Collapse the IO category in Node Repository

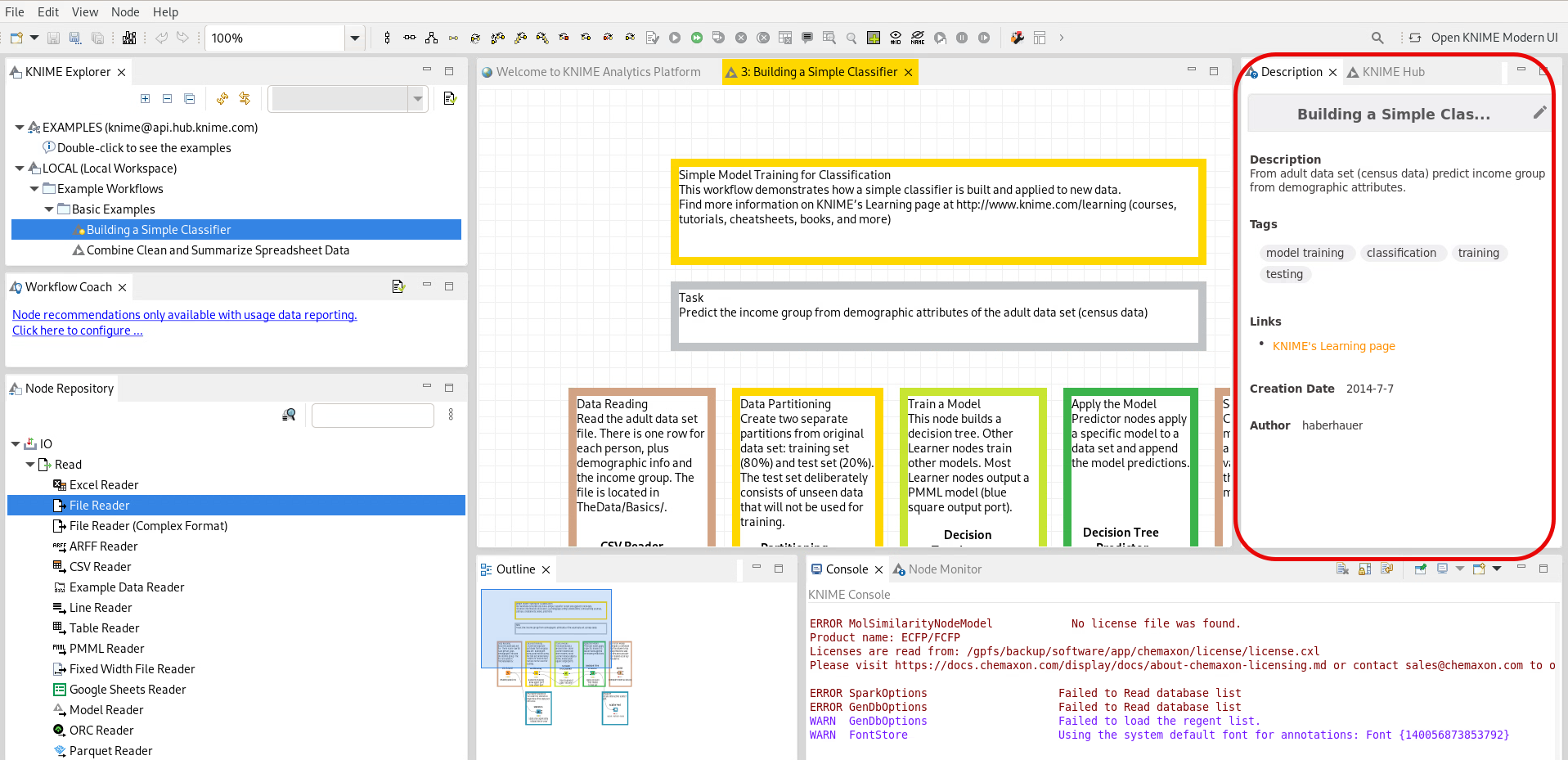[x=16, y=444]
